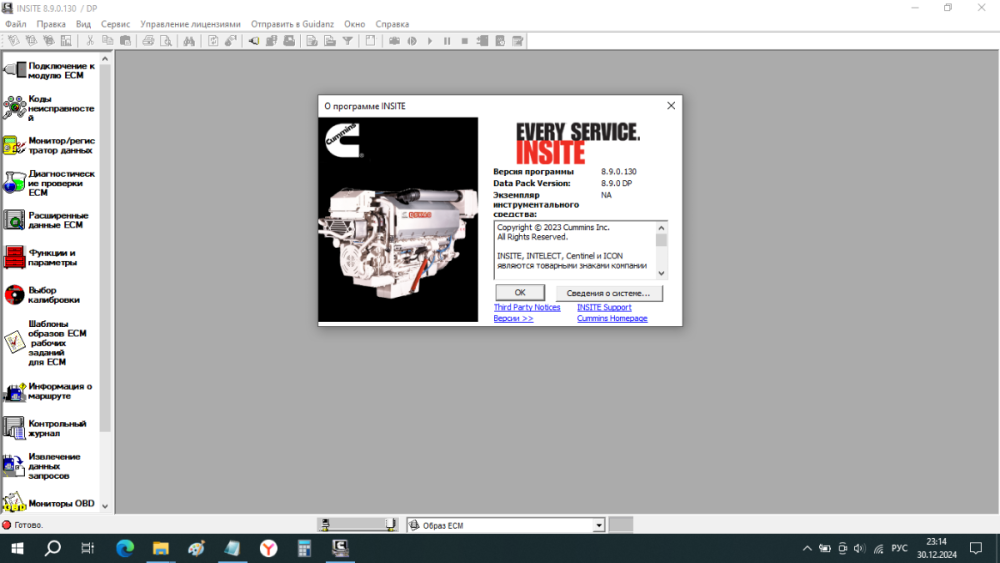1000x563 pixels.
Task: Click the sidebar scroll down arrow
Action: pyautogui.click(x=105, y=506)
